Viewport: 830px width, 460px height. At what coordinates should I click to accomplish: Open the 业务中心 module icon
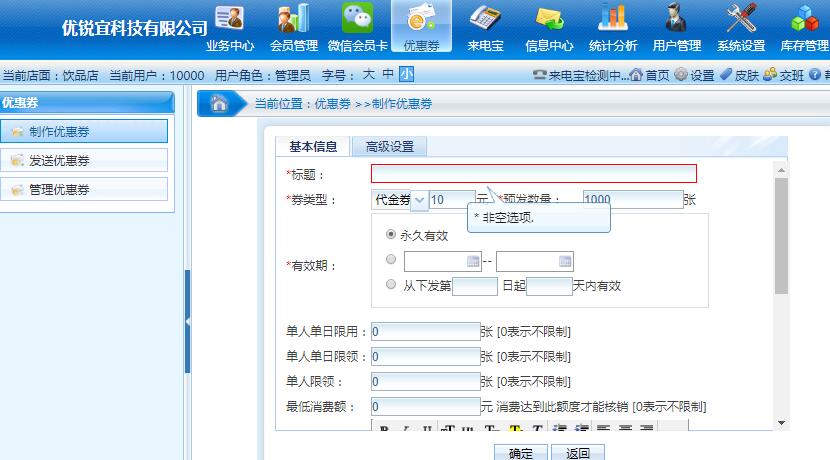click(230, 28)
